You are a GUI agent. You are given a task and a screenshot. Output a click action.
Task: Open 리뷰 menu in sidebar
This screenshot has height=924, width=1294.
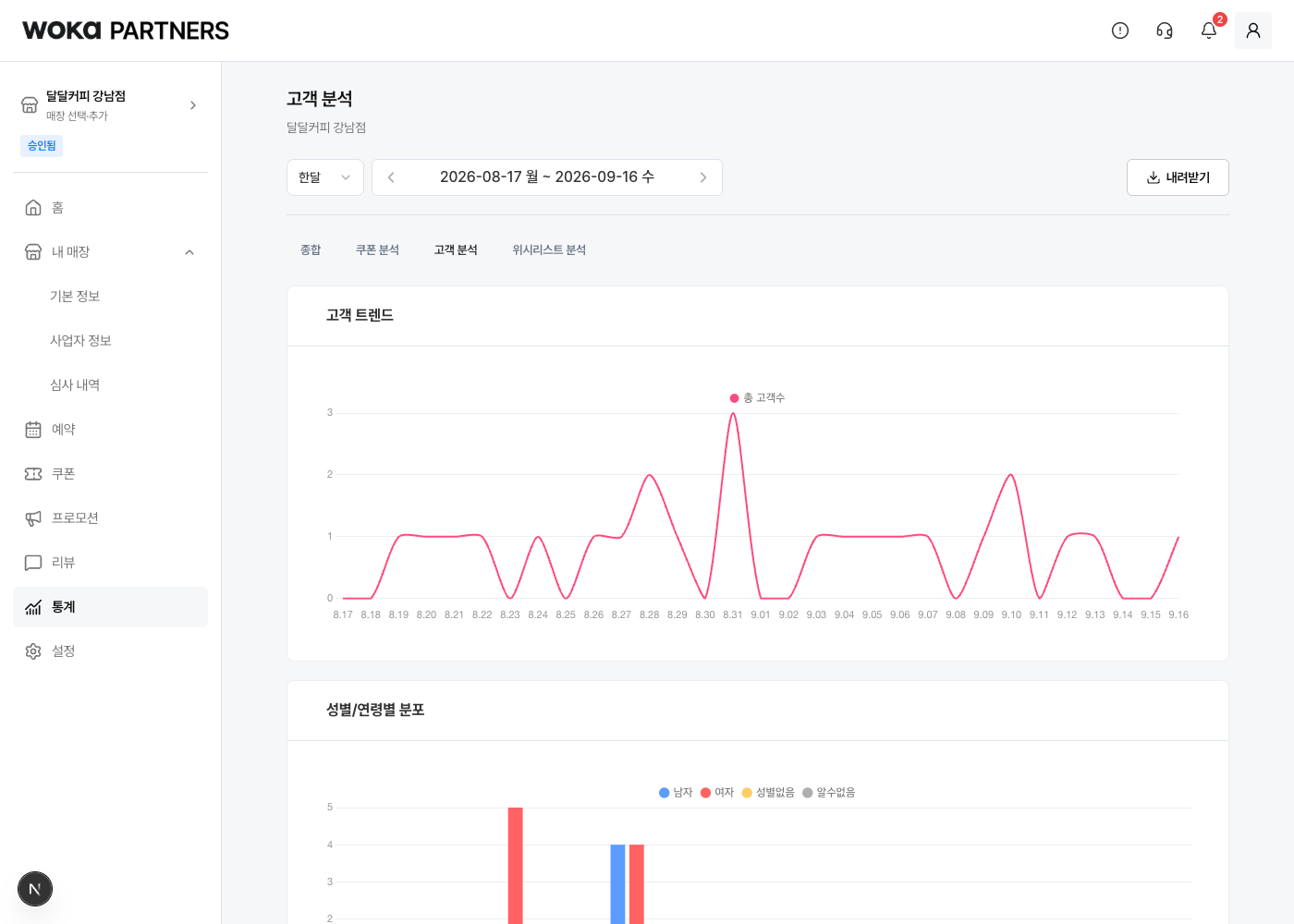pyautogui.click(x=110, y=563)
